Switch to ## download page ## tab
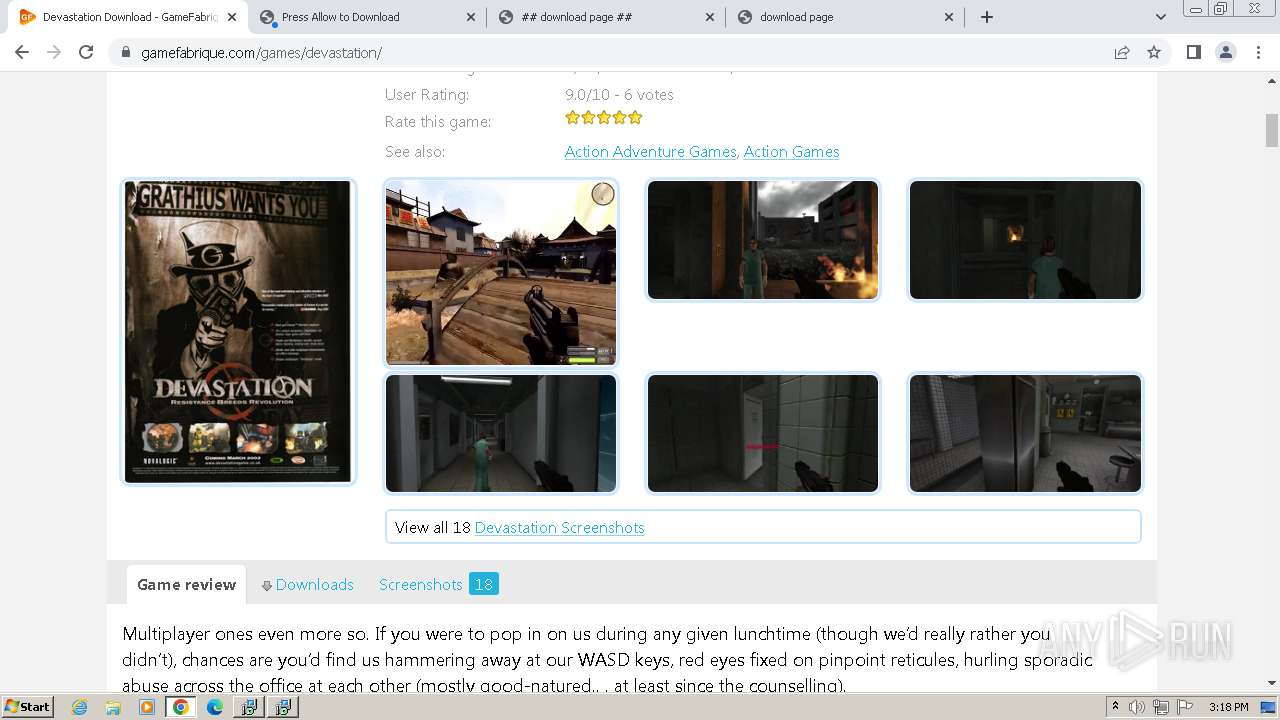Image resolution: width=1280 pixels, height=720 pixels. (606, 17)
